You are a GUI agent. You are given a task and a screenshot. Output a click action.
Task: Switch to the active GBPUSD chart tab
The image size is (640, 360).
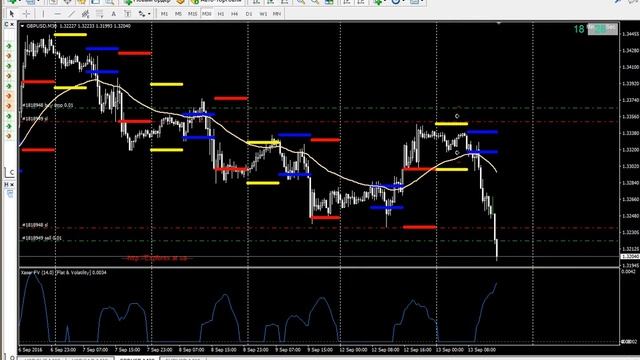(137, 358)
